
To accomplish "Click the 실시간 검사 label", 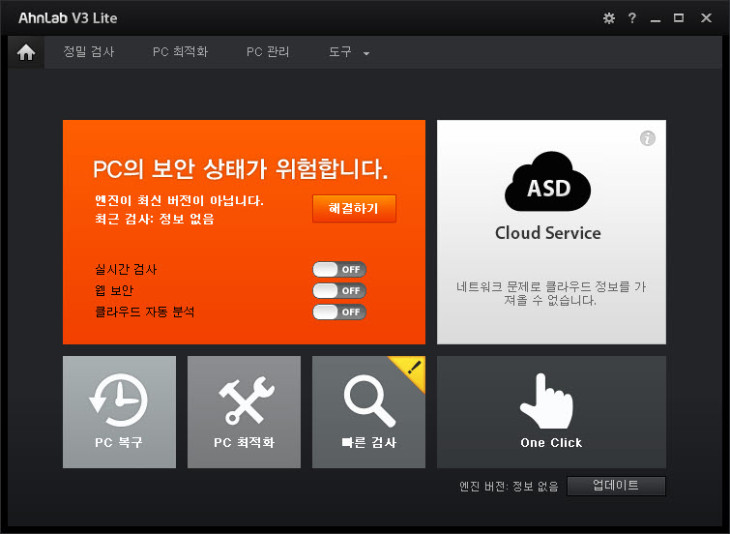I will (x=126, y=269).
